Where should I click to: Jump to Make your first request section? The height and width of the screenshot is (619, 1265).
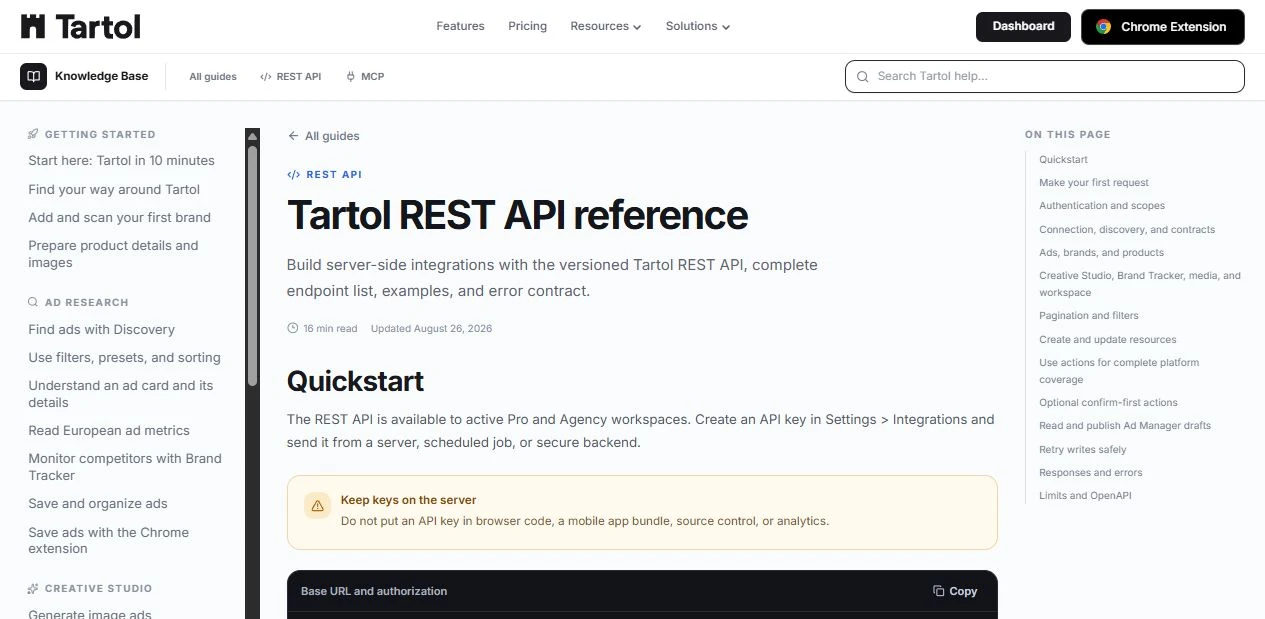tap(1094, 182)
